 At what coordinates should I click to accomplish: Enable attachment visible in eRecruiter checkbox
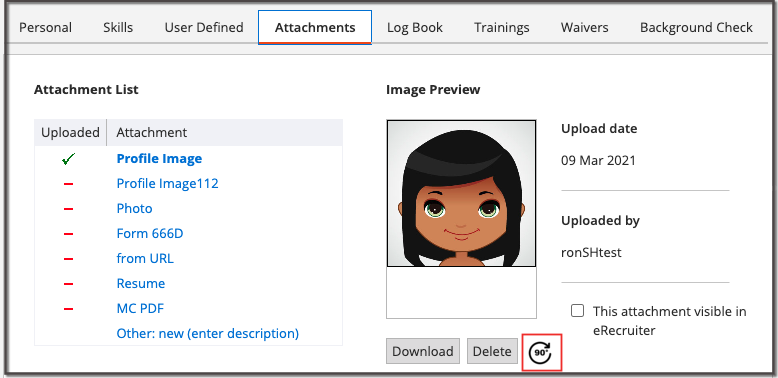point(577,311)
